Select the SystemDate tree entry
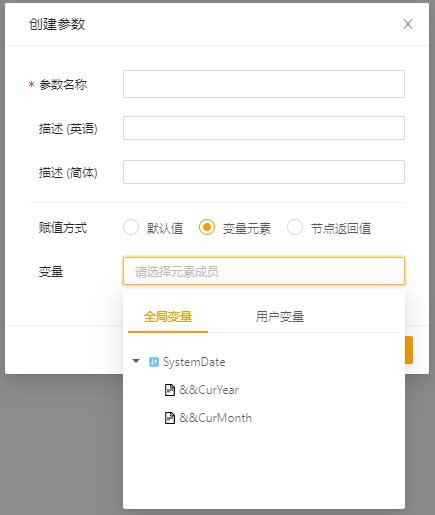Image resolution: width=435 pixels, height=515 pixels. [x=194, y=362]
